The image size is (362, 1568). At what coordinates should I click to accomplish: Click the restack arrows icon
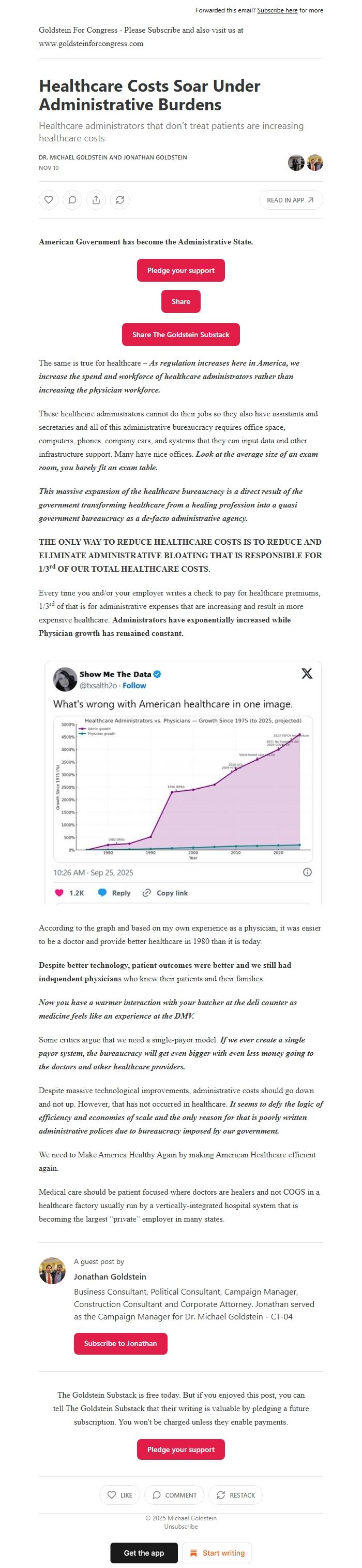coord(120,200)
